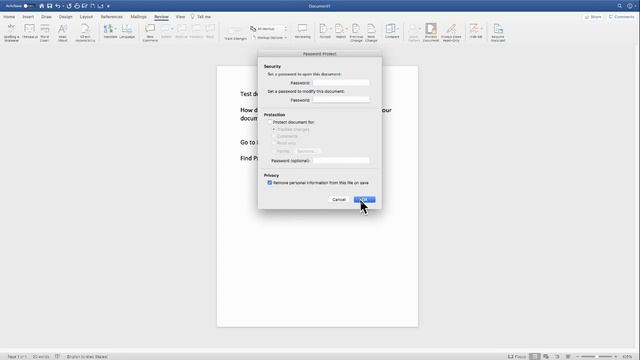640x360 pixels.
Task: Select the Read only radio option
Action: (x=274, y=143)
